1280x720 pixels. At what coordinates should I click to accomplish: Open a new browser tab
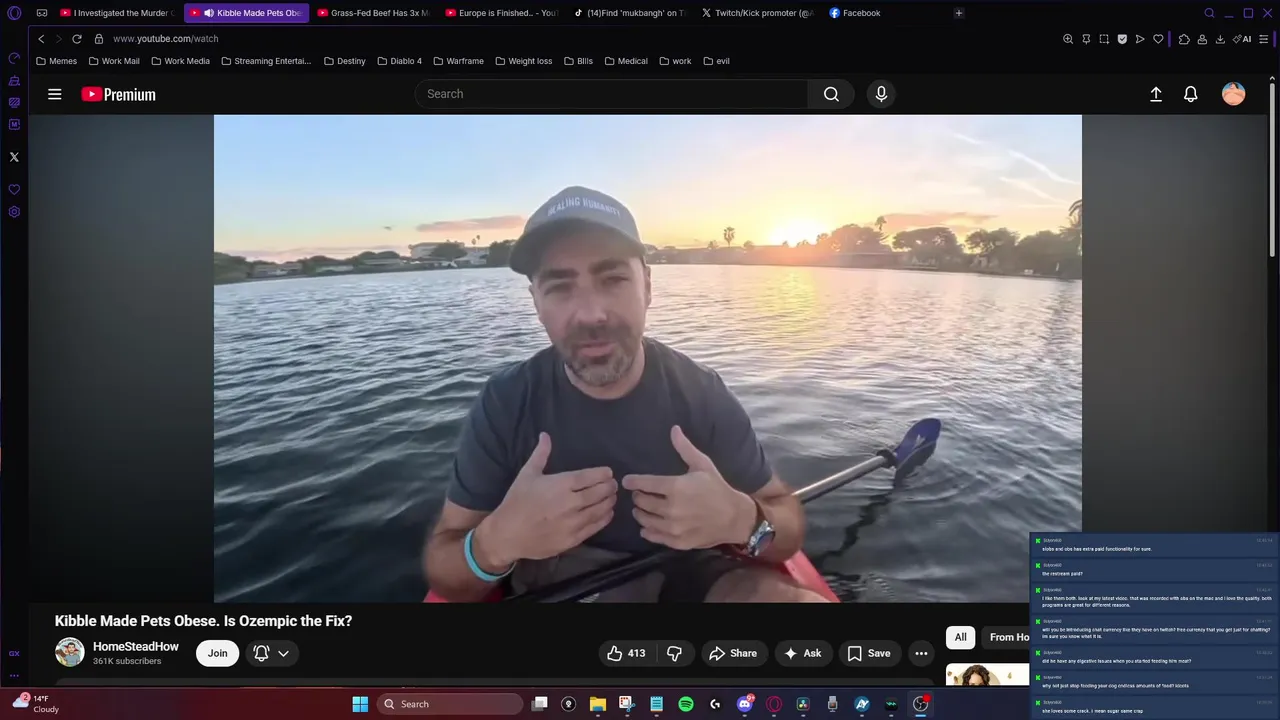pos(958,13)
